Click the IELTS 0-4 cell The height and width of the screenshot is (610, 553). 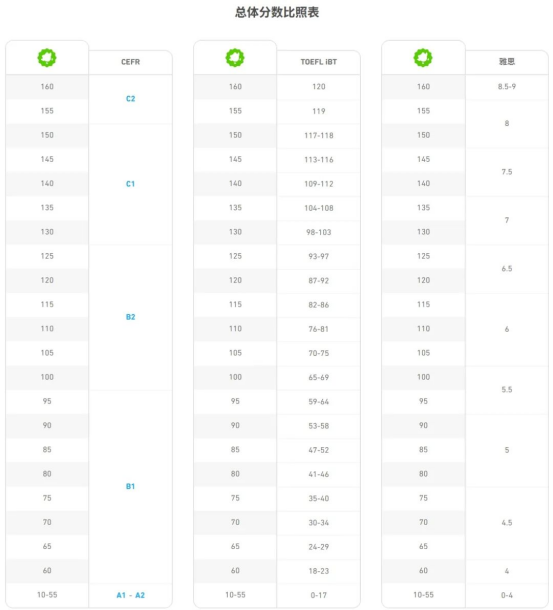point(507,595)
